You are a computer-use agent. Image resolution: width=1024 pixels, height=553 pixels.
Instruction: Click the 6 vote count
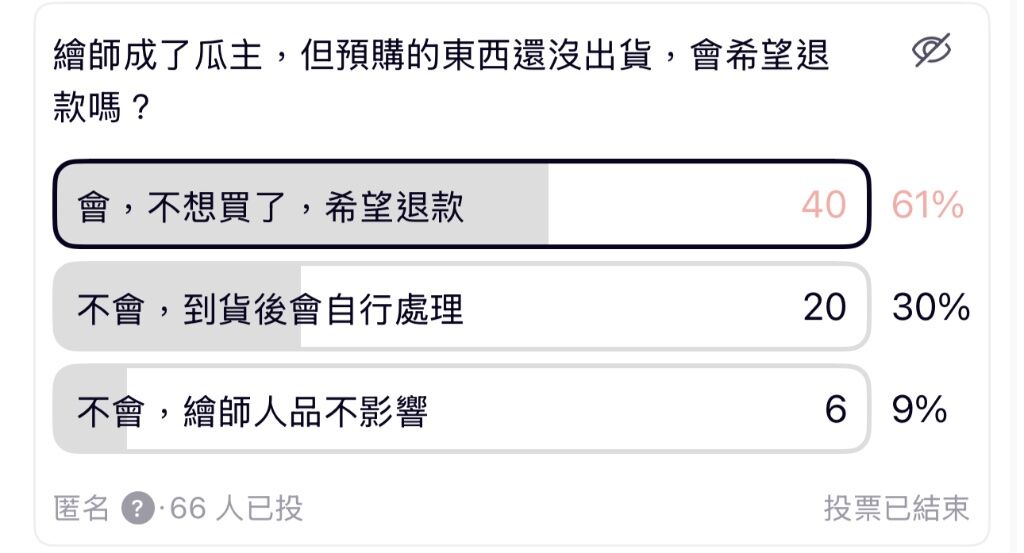[x=836, y=409]
